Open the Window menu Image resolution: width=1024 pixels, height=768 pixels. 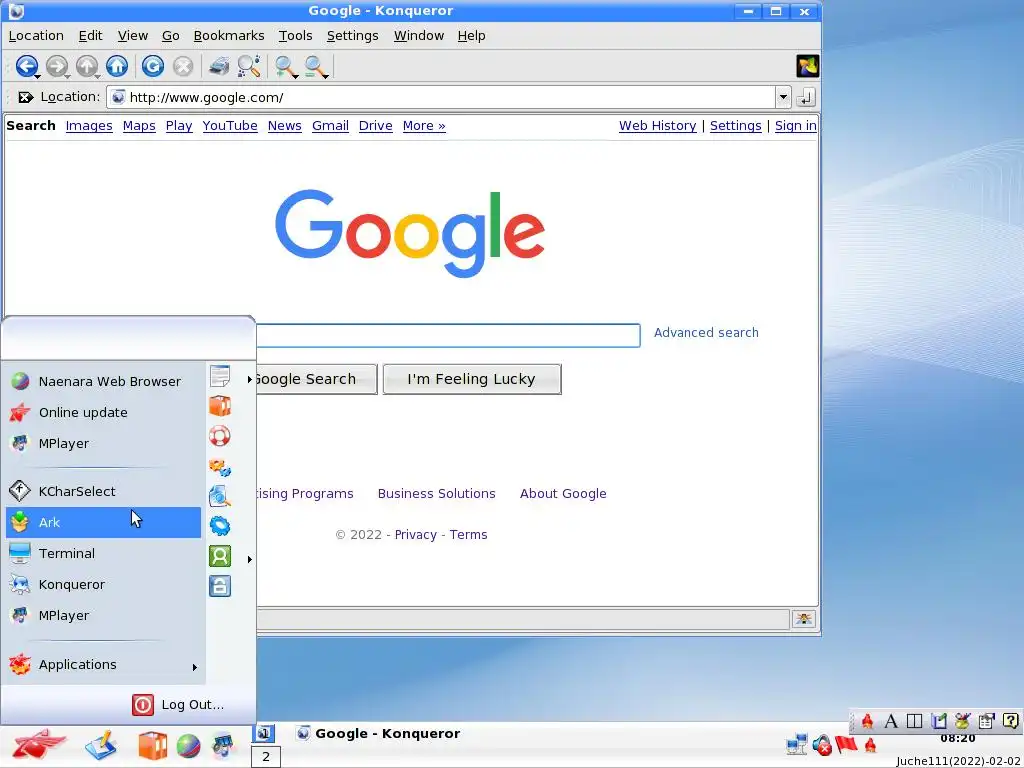419,35
